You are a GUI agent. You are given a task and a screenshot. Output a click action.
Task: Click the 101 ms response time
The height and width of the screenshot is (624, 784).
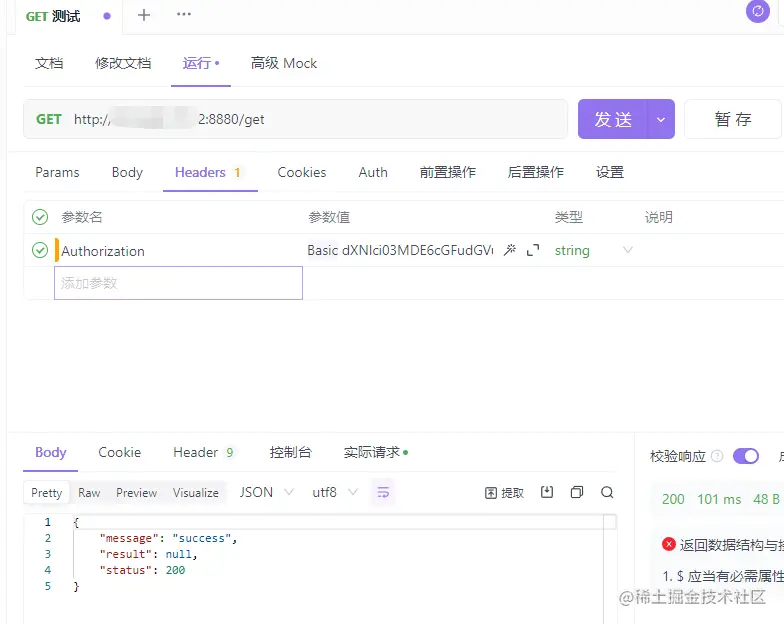[719, 499]
